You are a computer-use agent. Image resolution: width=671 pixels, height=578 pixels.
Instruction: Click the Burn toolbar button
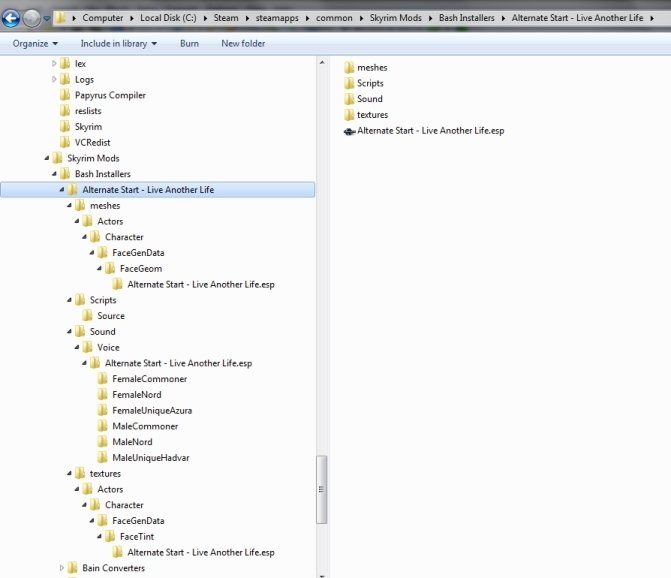tap(189, 44)
